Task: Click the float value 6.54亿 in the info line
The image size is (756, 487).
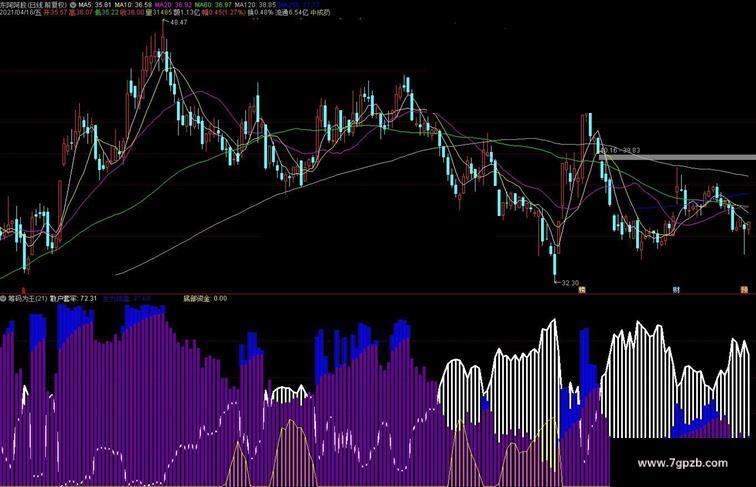Action: [298, 13]
